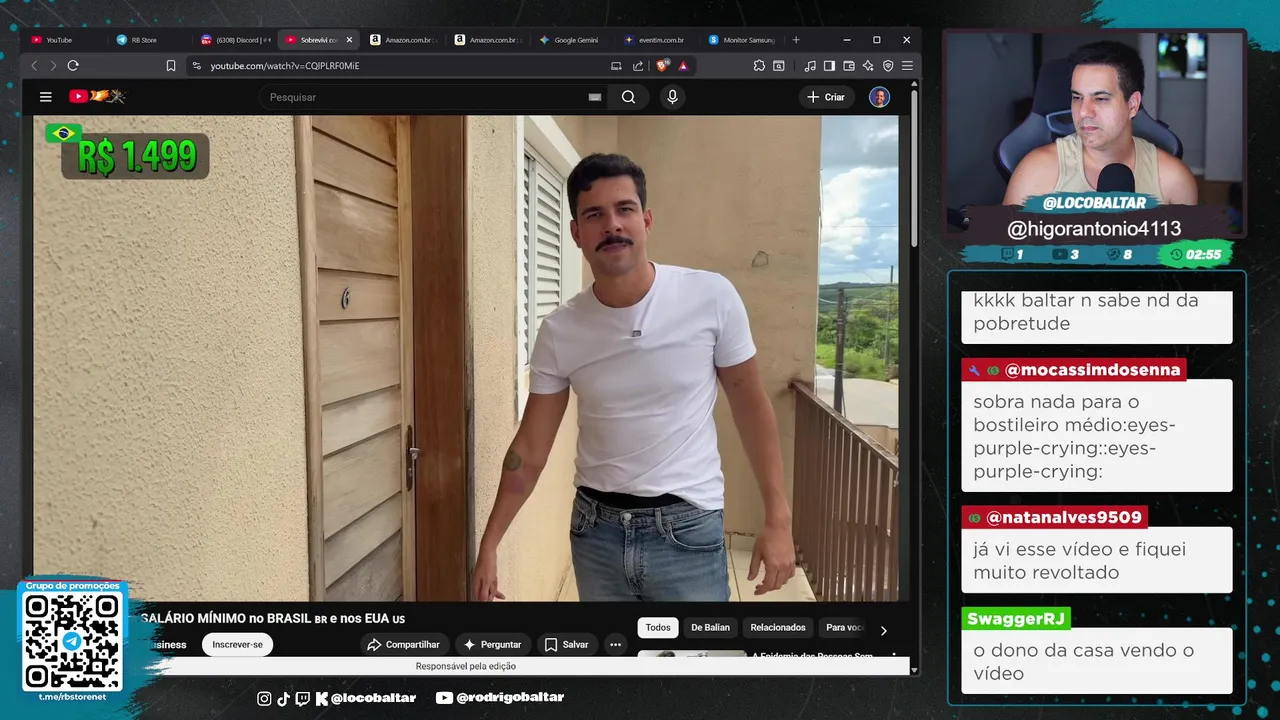Viewport: 1280px width, 720px height.
Task: Open the site settings icon beside the URL
Action: pyautogui.click(x=196, y=65)
